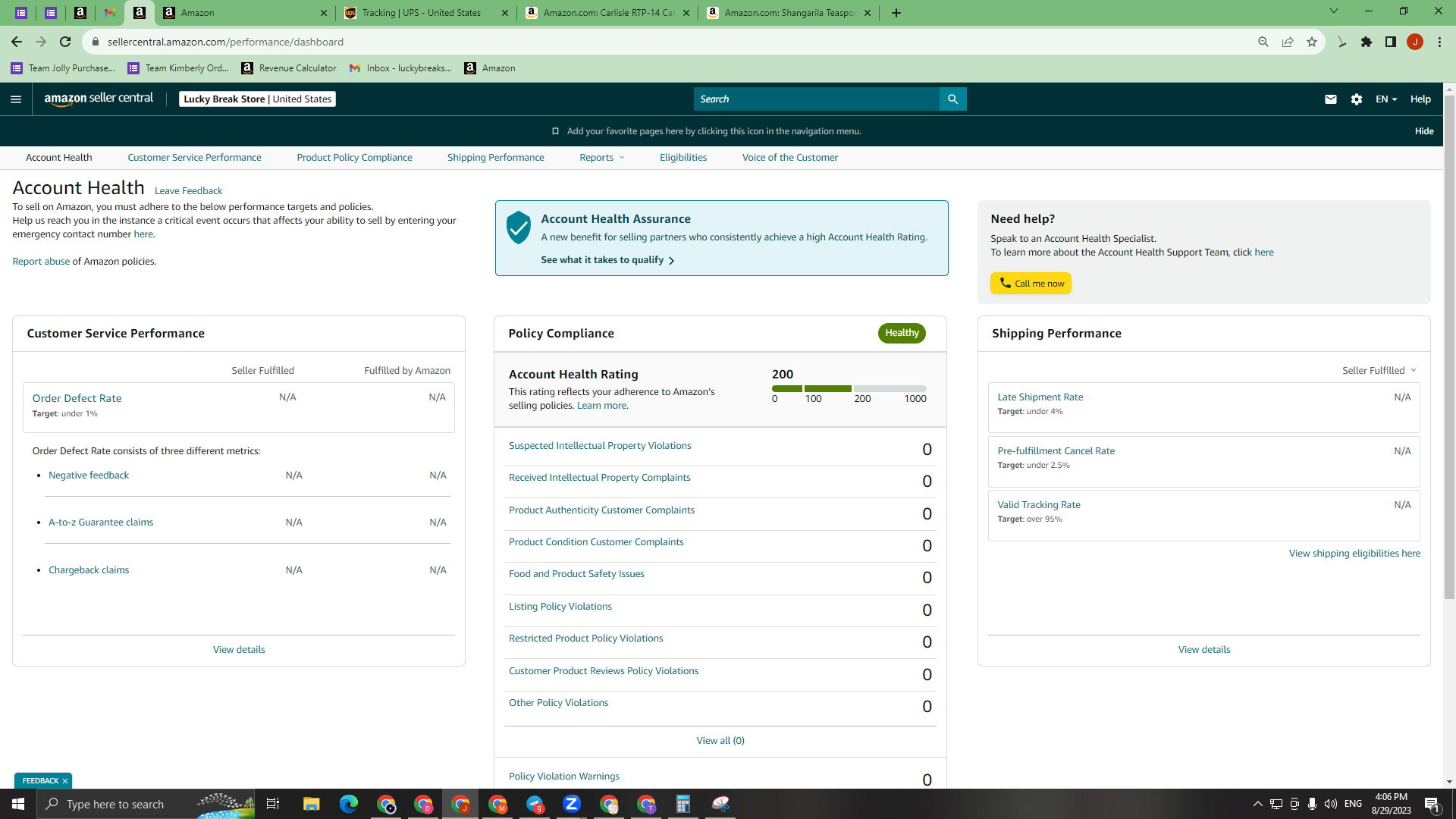Open the Revenue Calculator bookmark

pos(289,68)
